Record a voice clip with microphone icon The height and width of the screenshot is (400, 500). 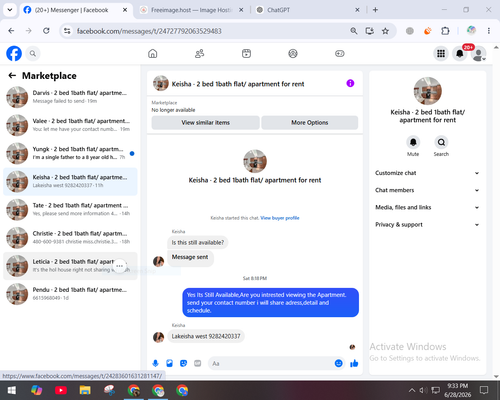(155, 363)
